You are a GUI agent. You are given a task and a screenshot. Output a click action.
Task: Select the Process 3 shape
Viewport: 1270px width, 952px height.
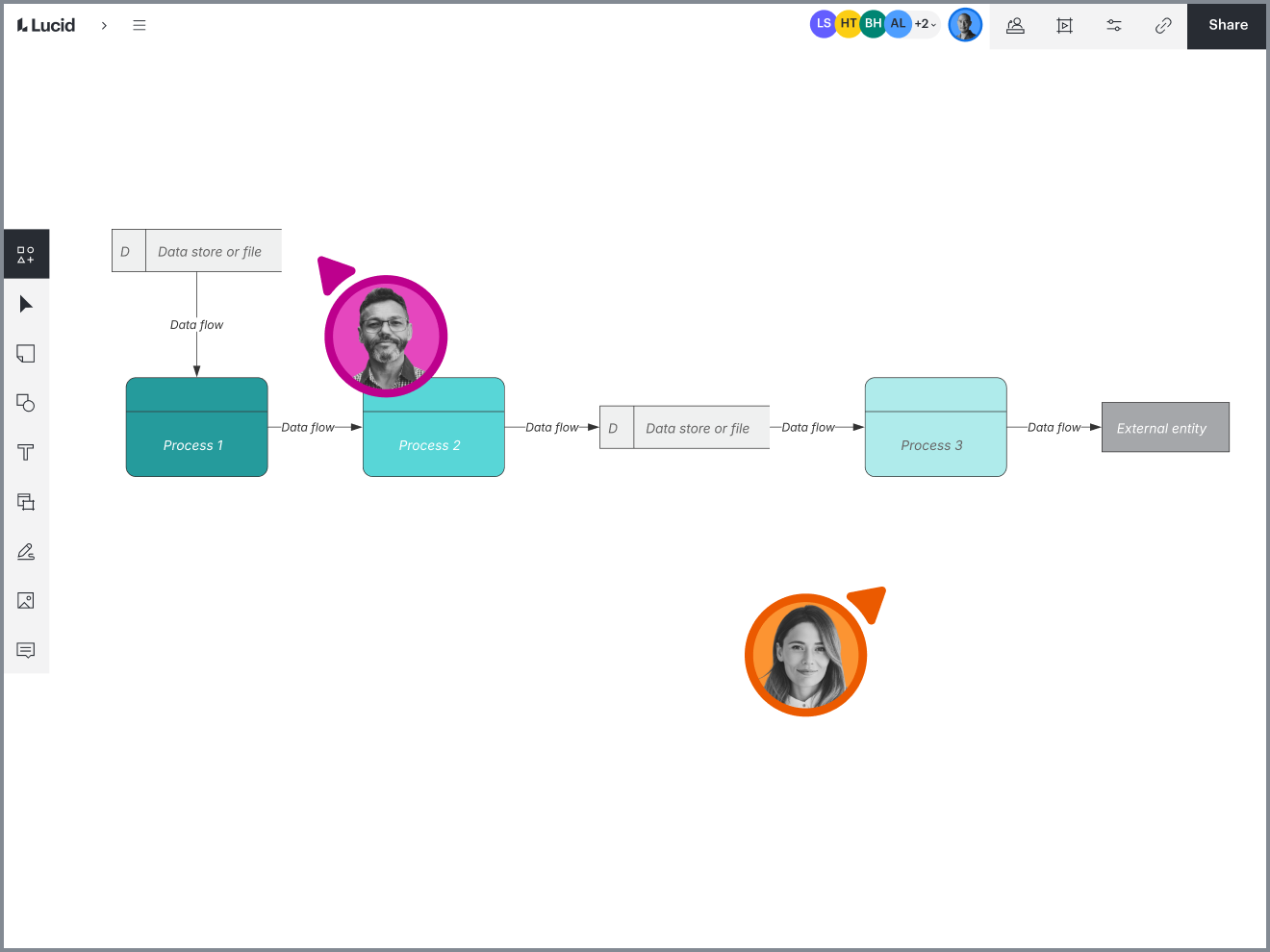pyautogui.click(x=936, y=427)
